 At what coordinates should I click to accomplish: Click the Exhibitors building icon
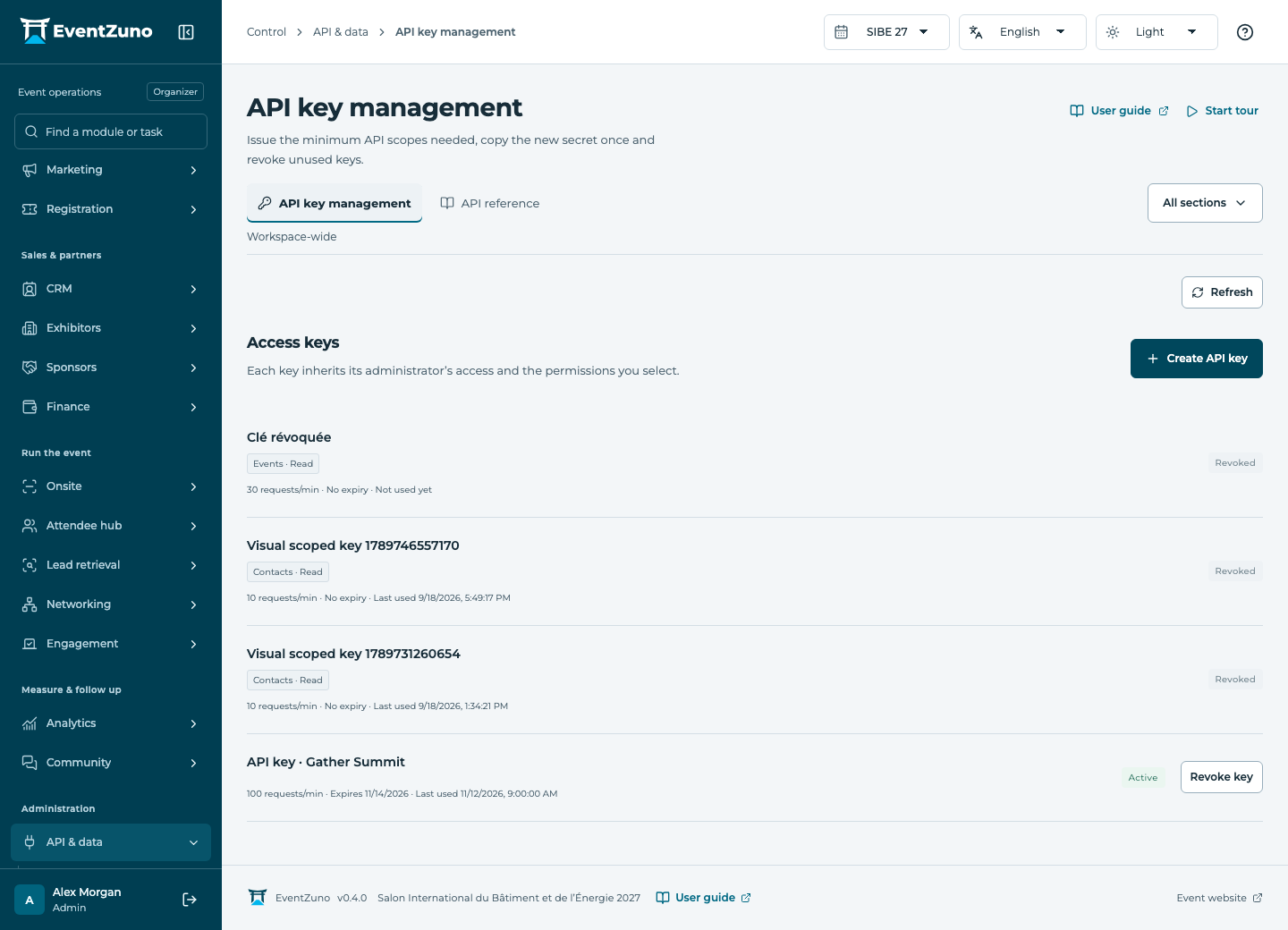point(30,328)
